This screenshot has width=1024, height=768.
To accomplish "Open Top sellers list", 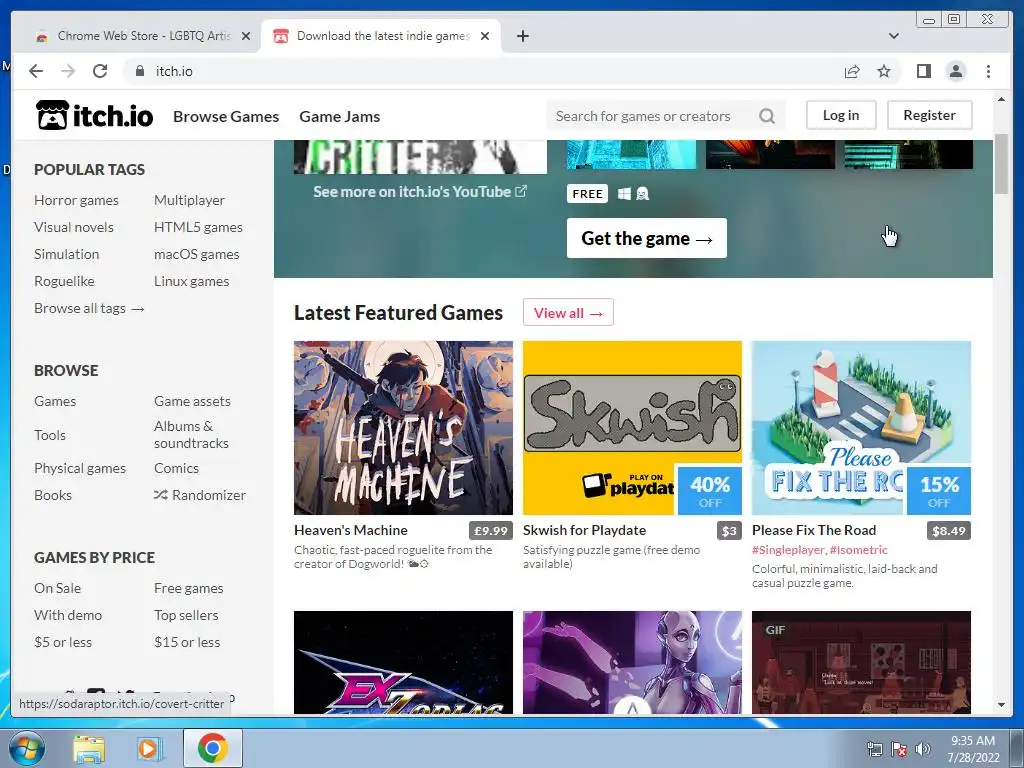I will coord(186,615).
